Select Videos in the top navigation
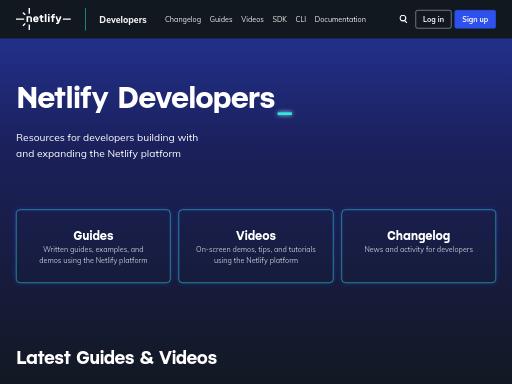Screen dimensions: 512x384 (252, 19)
